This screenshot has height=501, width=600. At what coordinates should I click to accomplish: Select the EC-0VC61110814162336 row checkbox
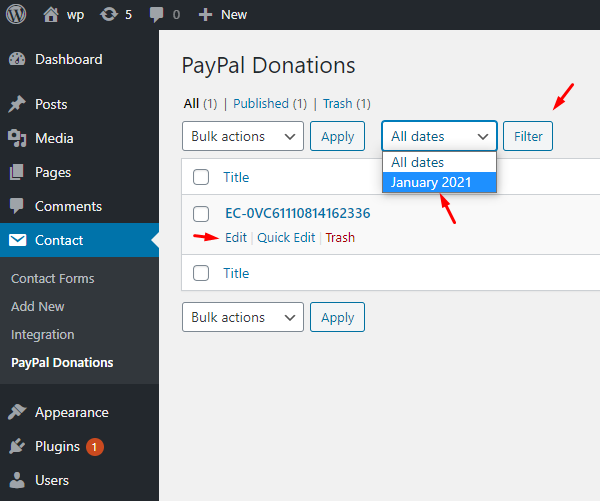coord(201,213)
